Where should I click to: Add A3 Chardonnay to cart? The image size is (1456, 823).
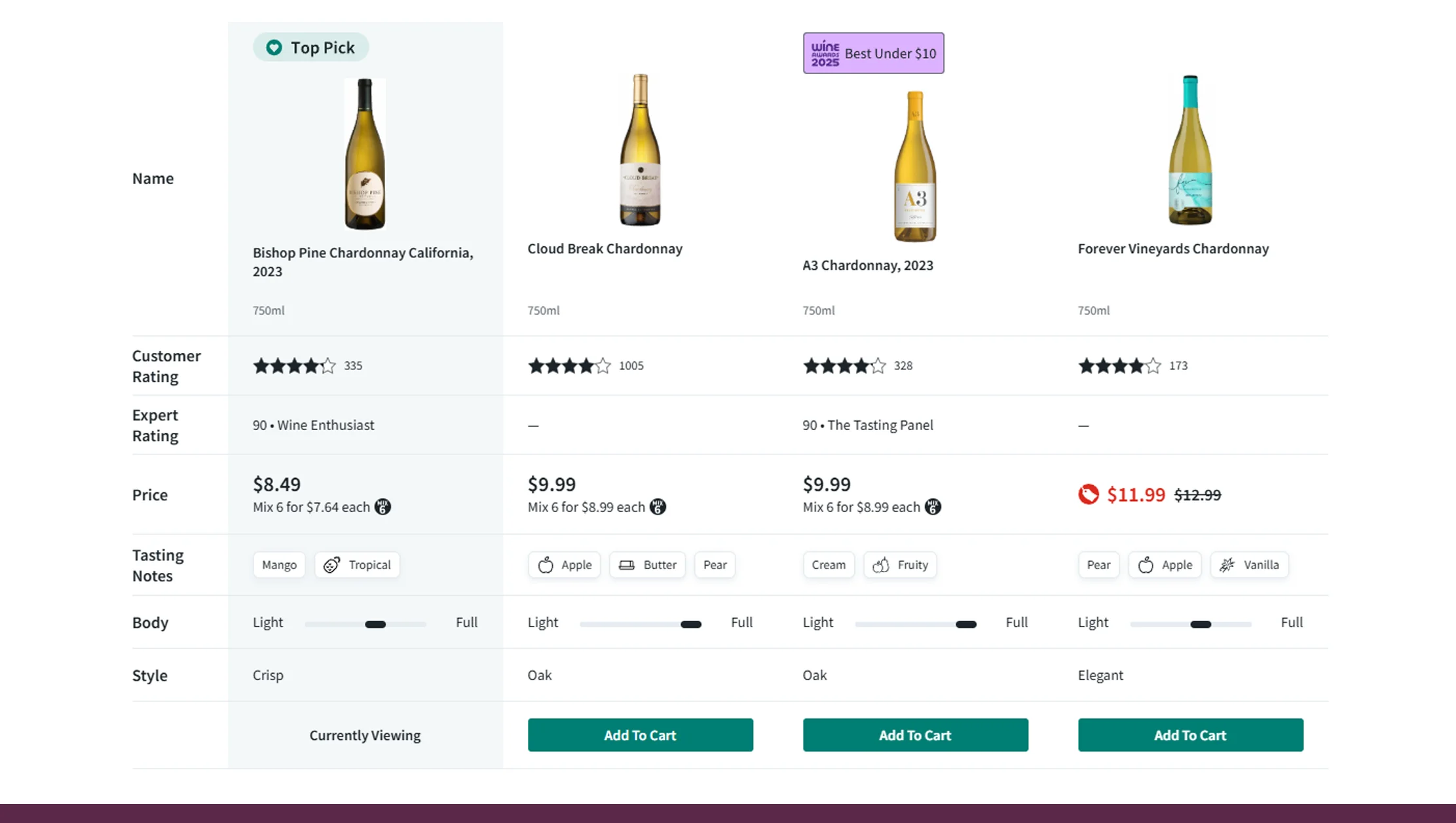915,735
